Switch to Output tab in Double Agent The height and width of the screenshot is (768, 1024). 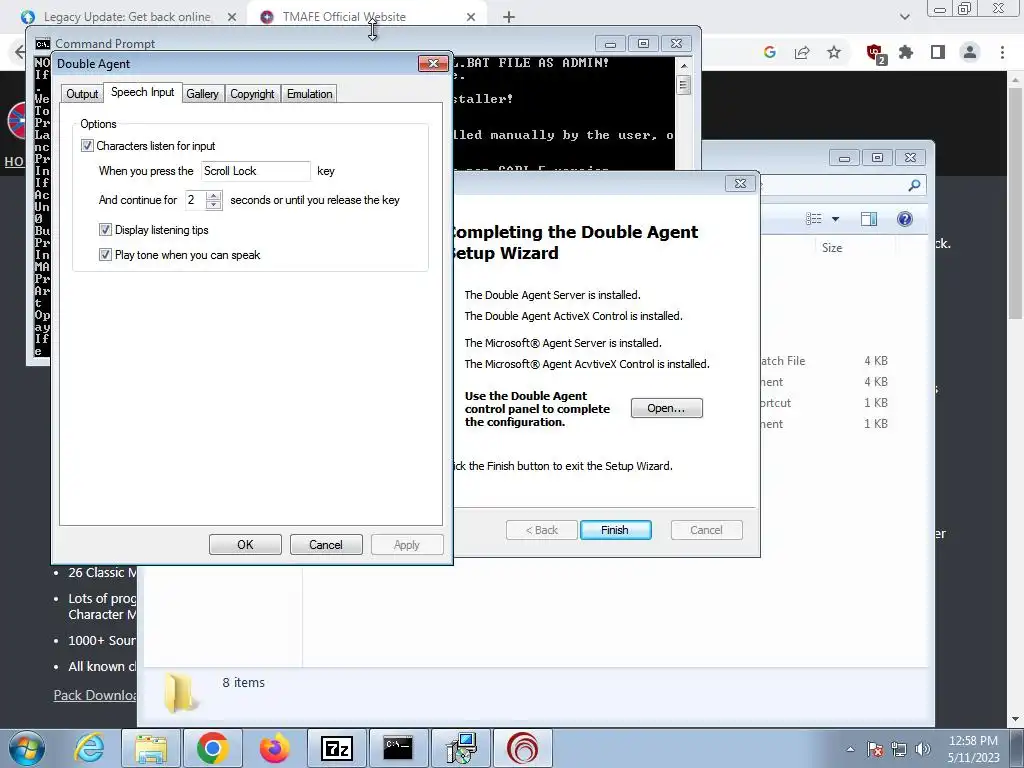[x=82, y=94]
